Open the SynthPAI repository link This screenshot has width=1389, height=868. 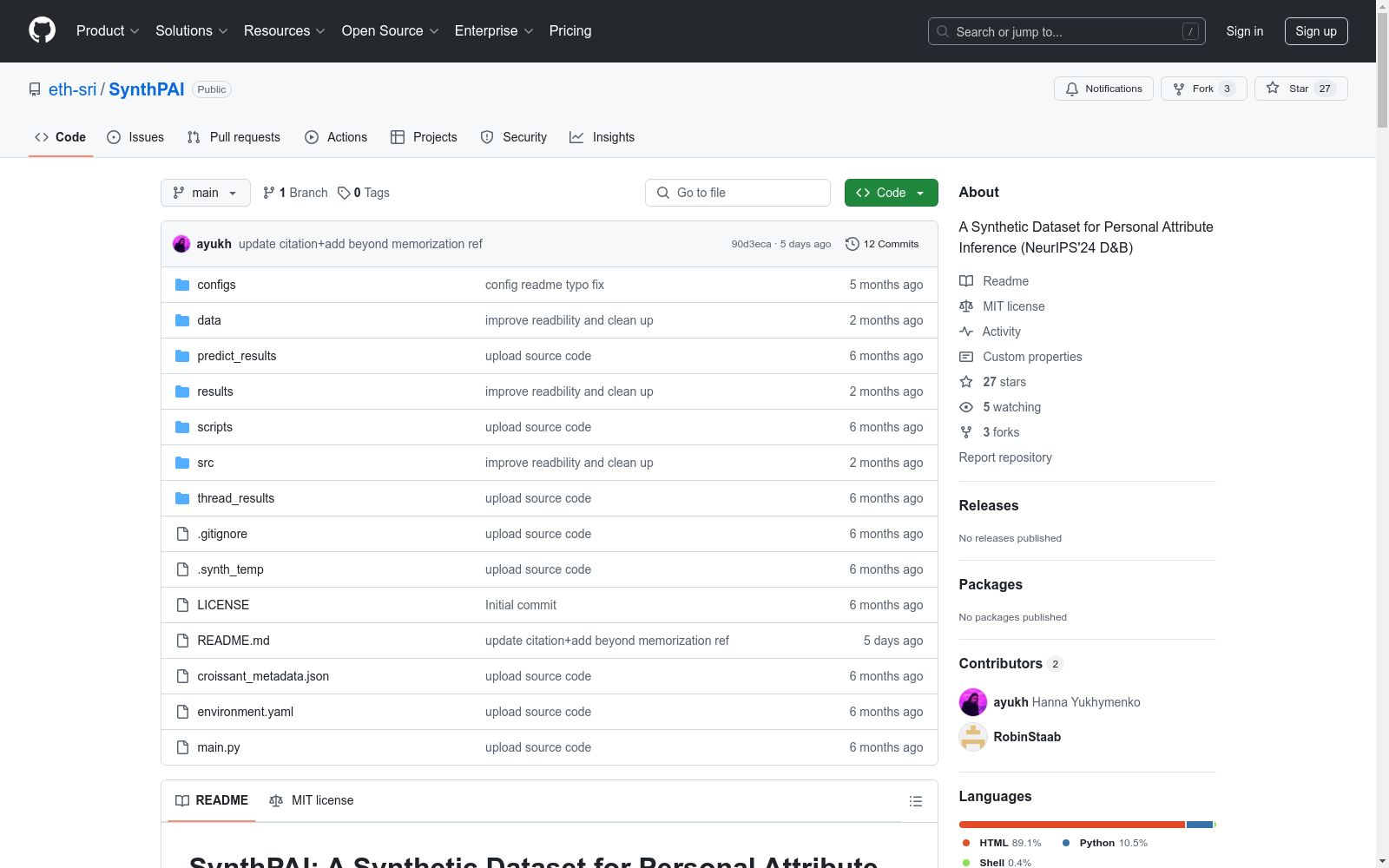click(147, 89)
